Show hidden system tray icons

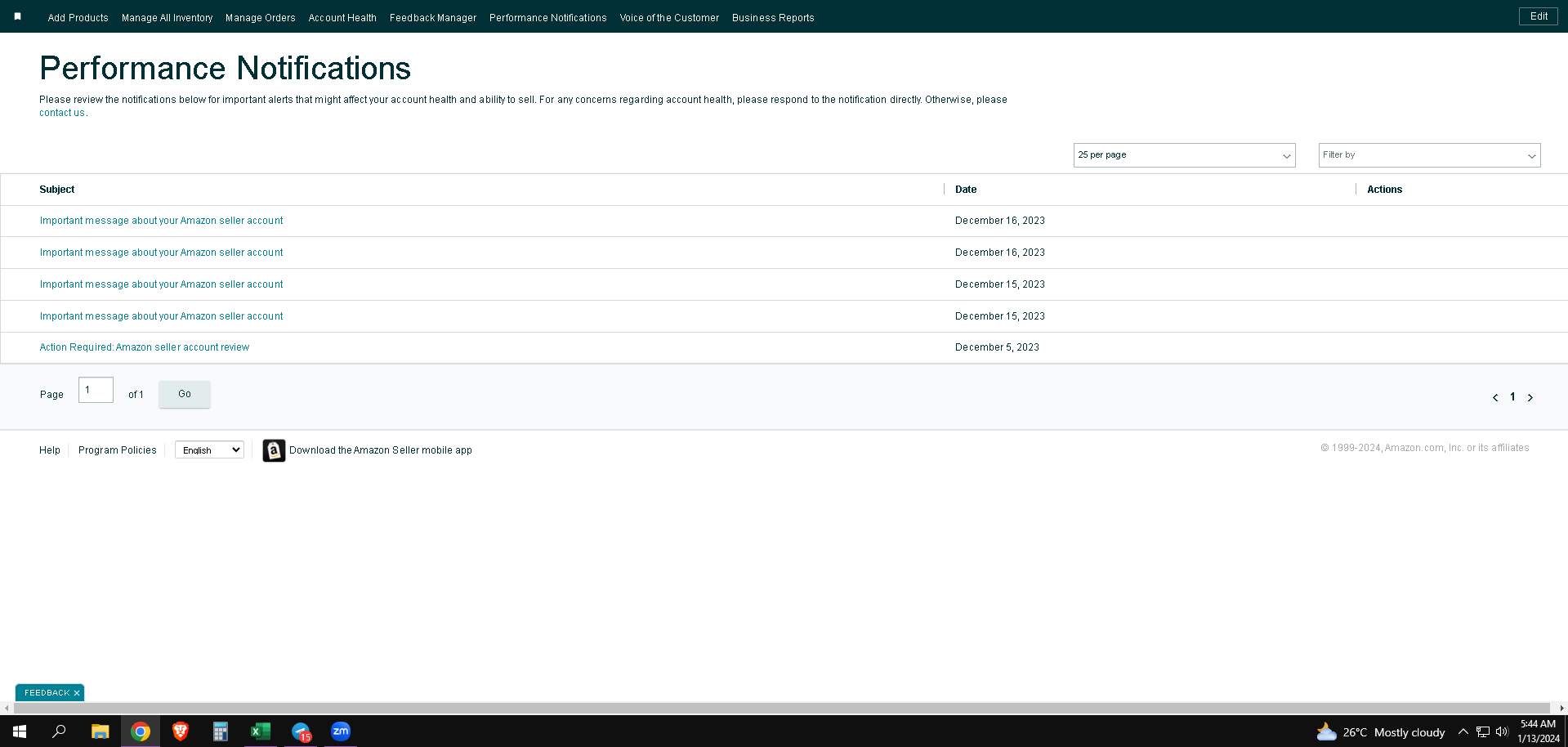click(1463, 731)
